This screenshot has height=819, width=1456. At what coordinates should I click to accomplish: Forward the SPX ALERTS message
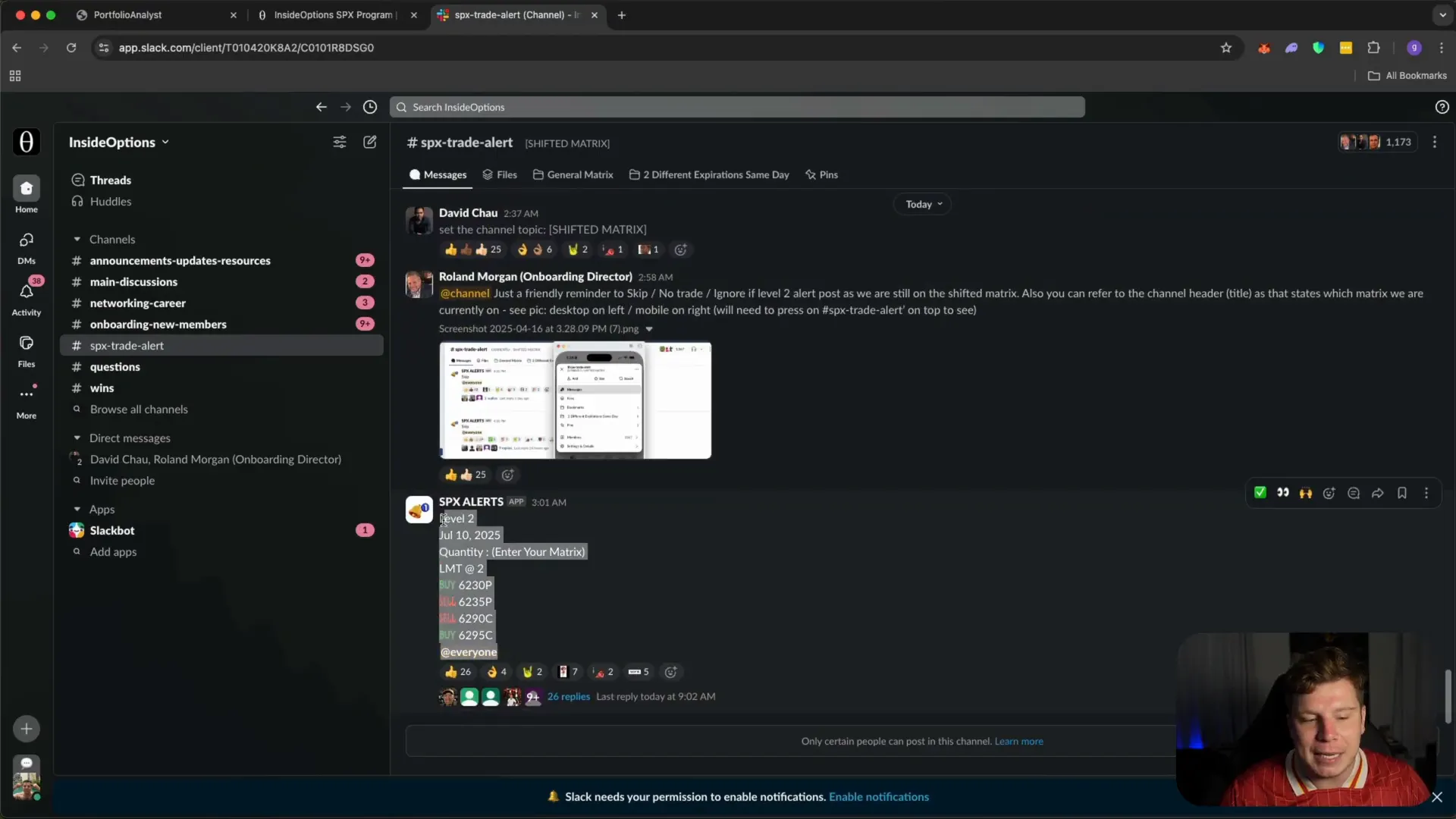click(x=1378, y=493)
